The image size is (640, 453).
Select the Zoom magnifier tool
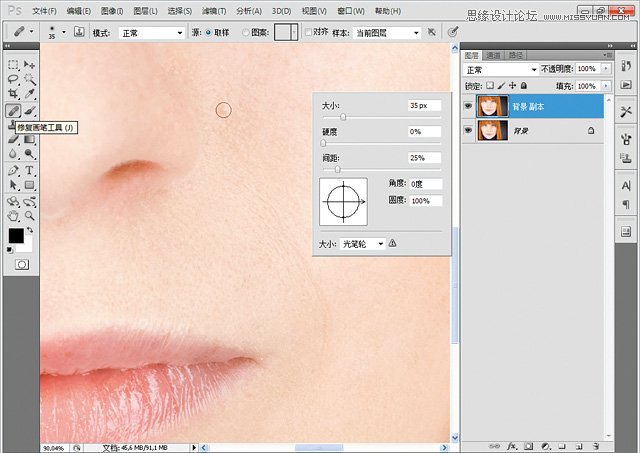[29, 216]
